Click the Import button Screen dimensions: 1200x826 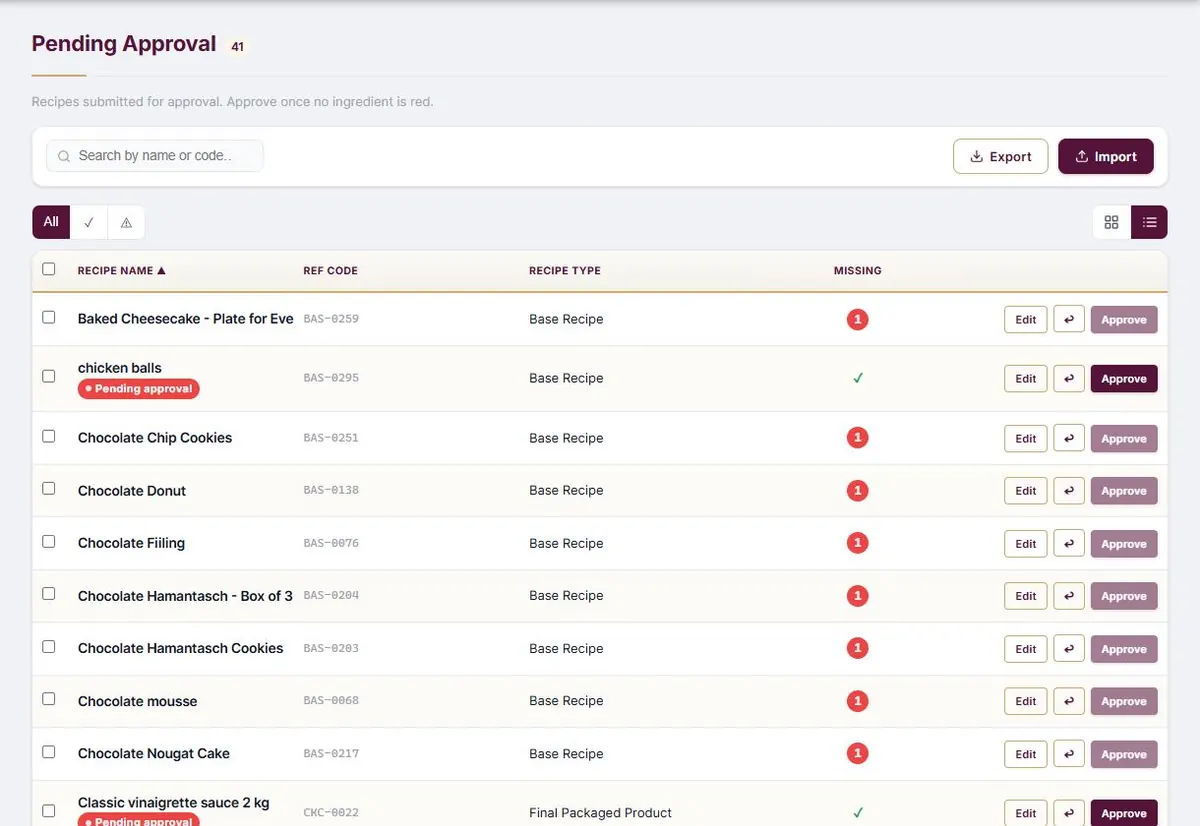(x=1105, y=156)
